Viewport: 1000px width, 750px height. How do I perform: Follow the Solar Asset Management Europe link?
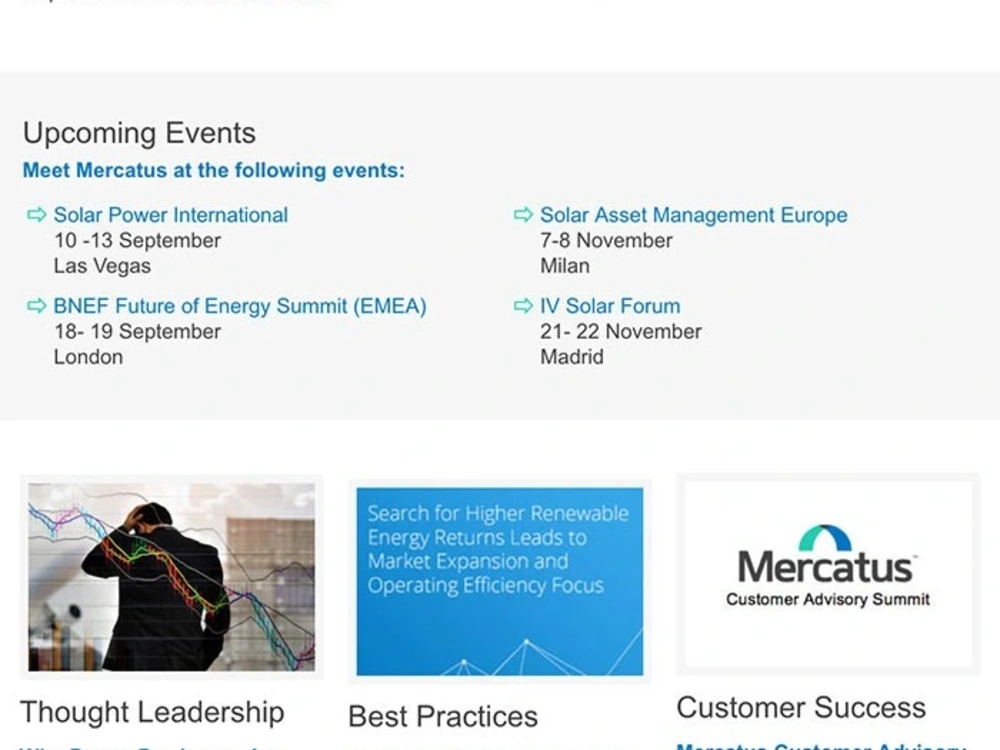693,215
